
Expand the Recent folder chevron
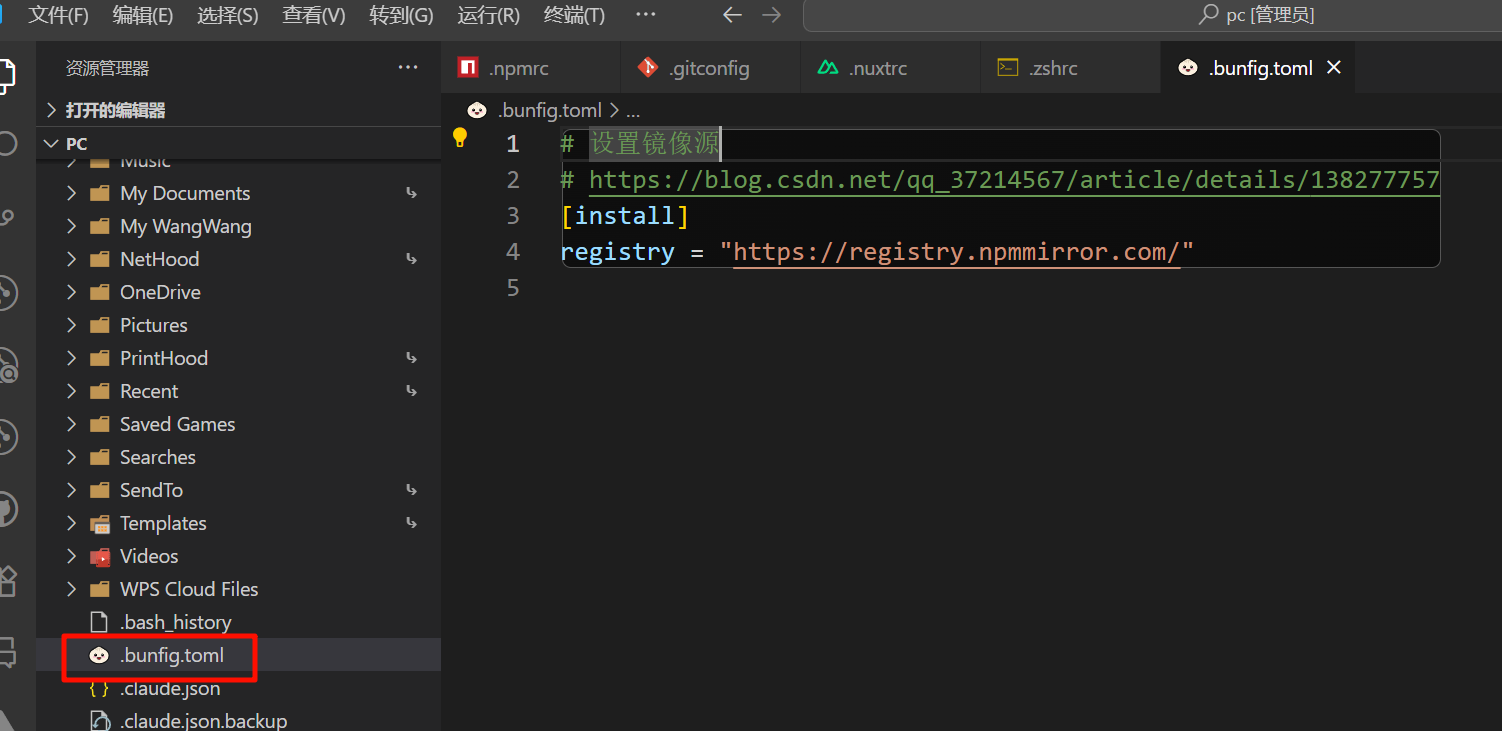pos(71,391)
